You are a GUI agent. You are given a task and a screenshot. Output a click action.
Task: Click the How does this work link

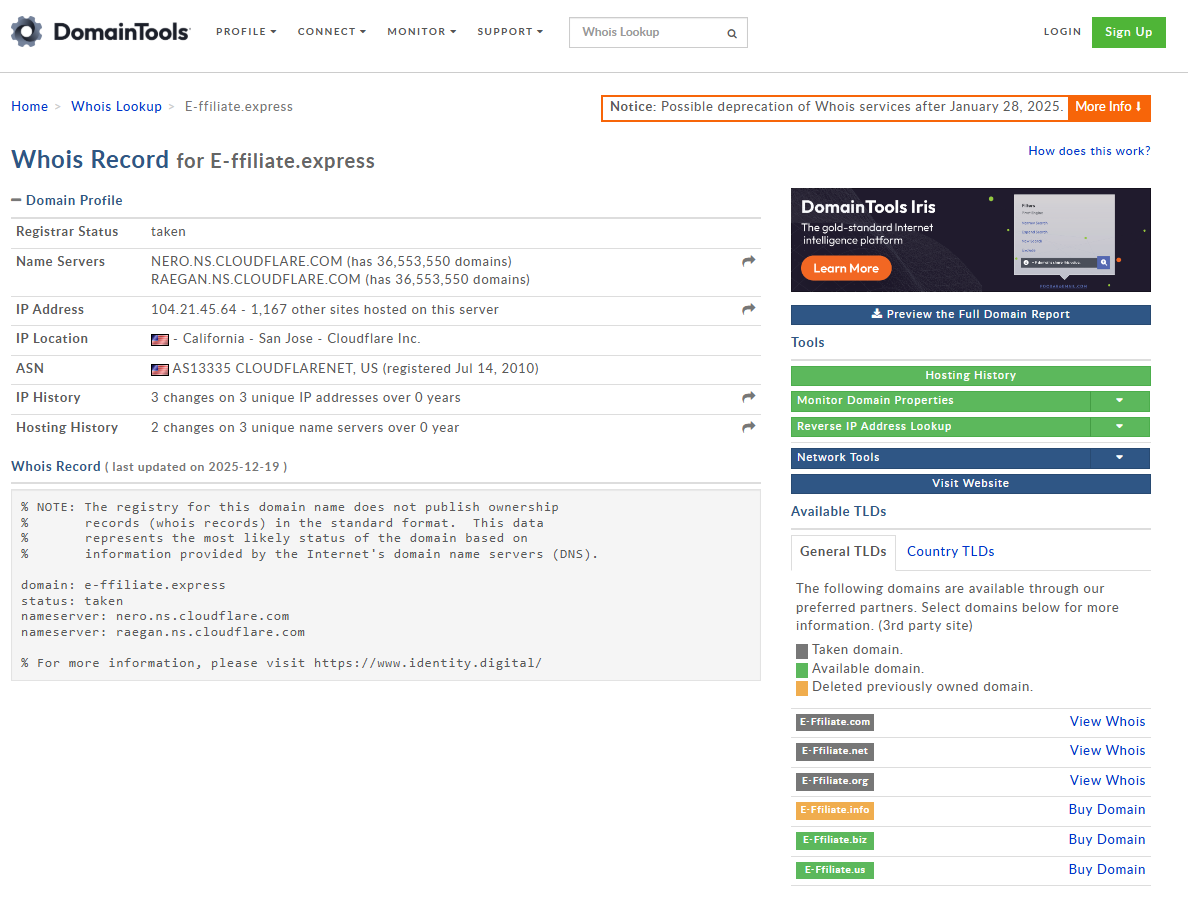click(1089, 150)
